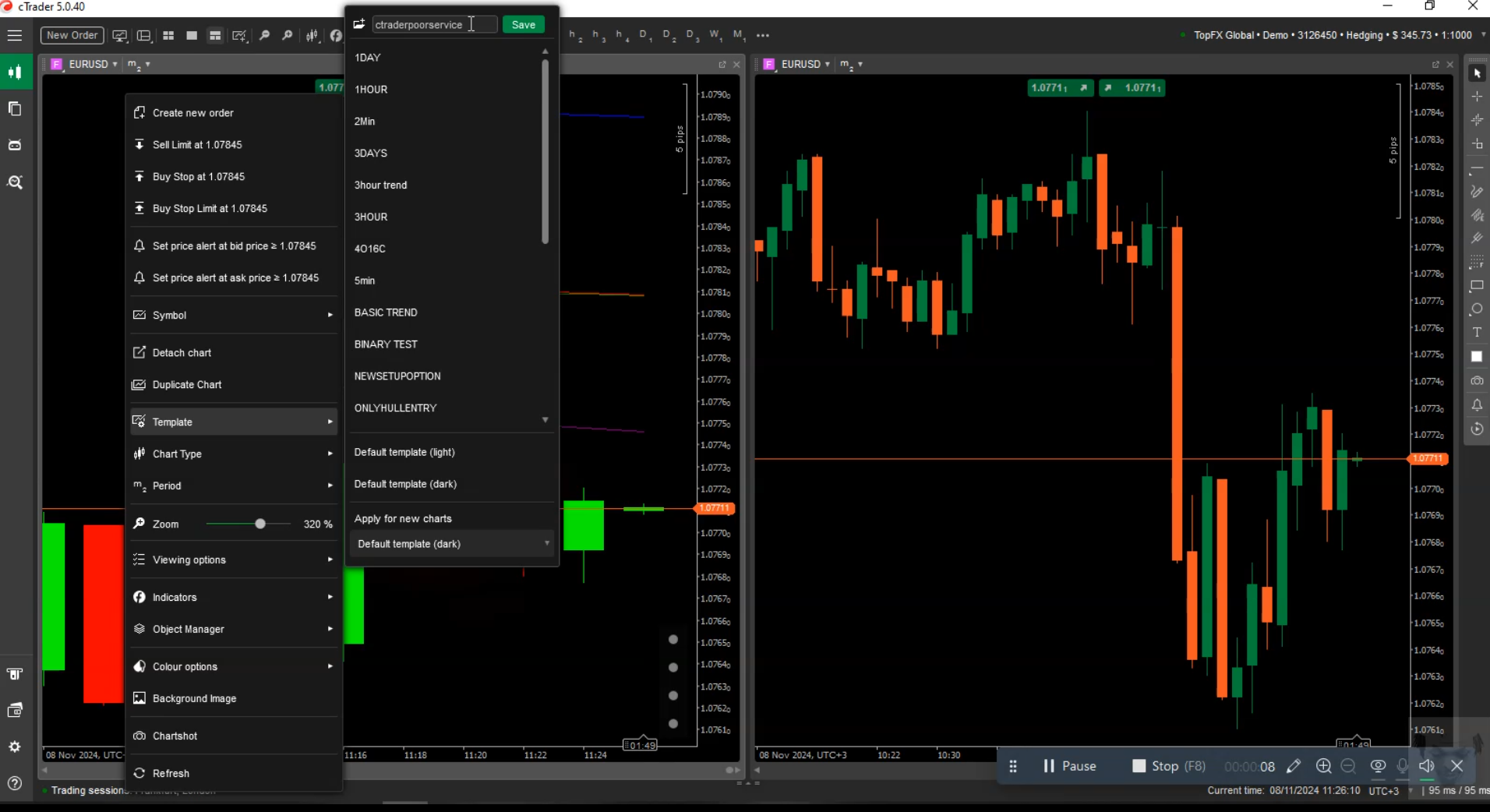
Task: Open the account selector dropdown arrow
Action: [x=1483, y=35]
